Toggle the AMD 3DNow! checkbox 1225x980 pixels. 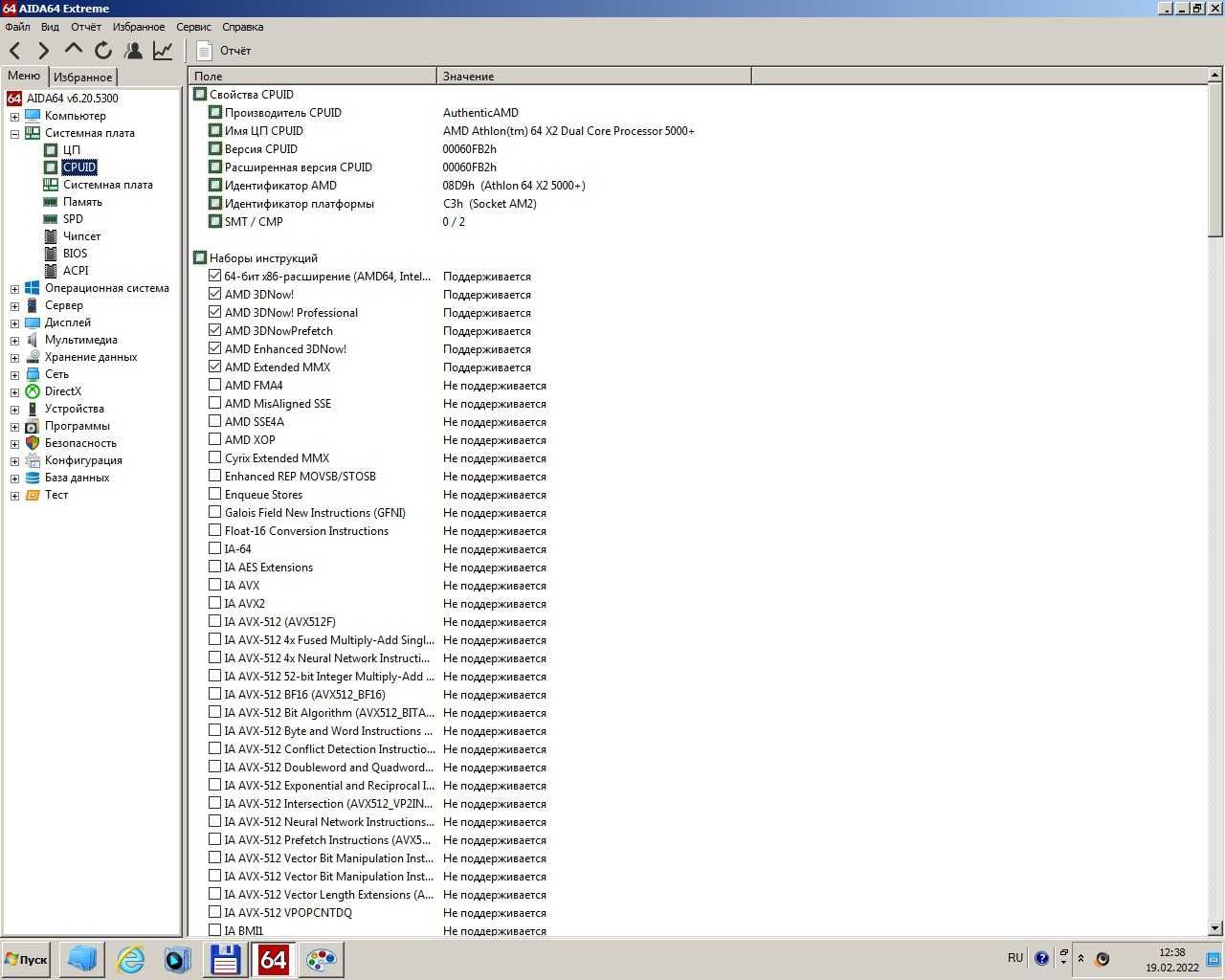[214, 294]
